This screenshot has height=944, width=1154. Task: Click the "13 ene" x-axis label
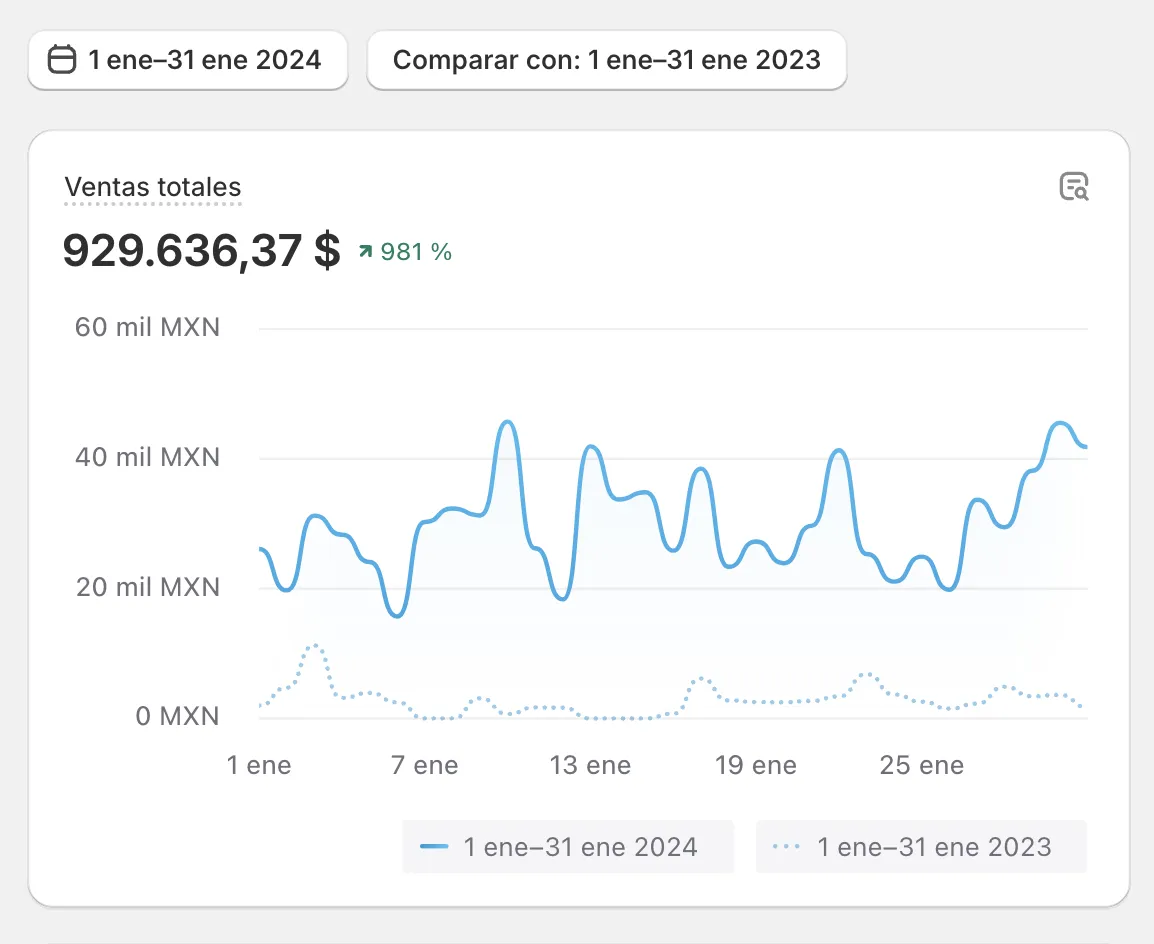590,766
